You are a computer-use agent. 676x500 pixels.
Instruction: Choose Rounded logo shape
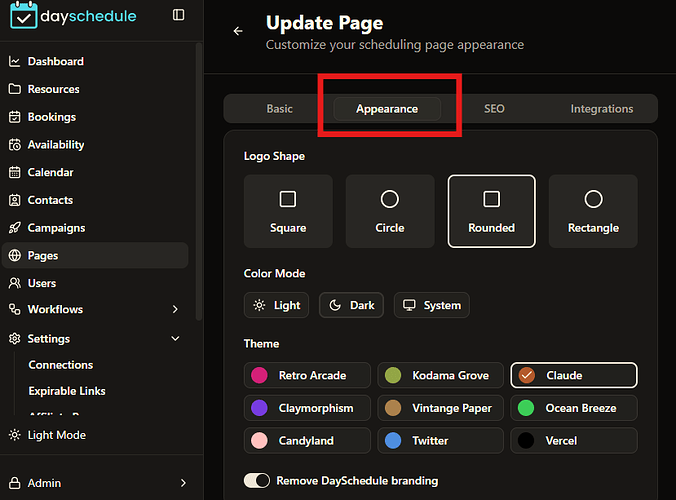coord(491,211)
